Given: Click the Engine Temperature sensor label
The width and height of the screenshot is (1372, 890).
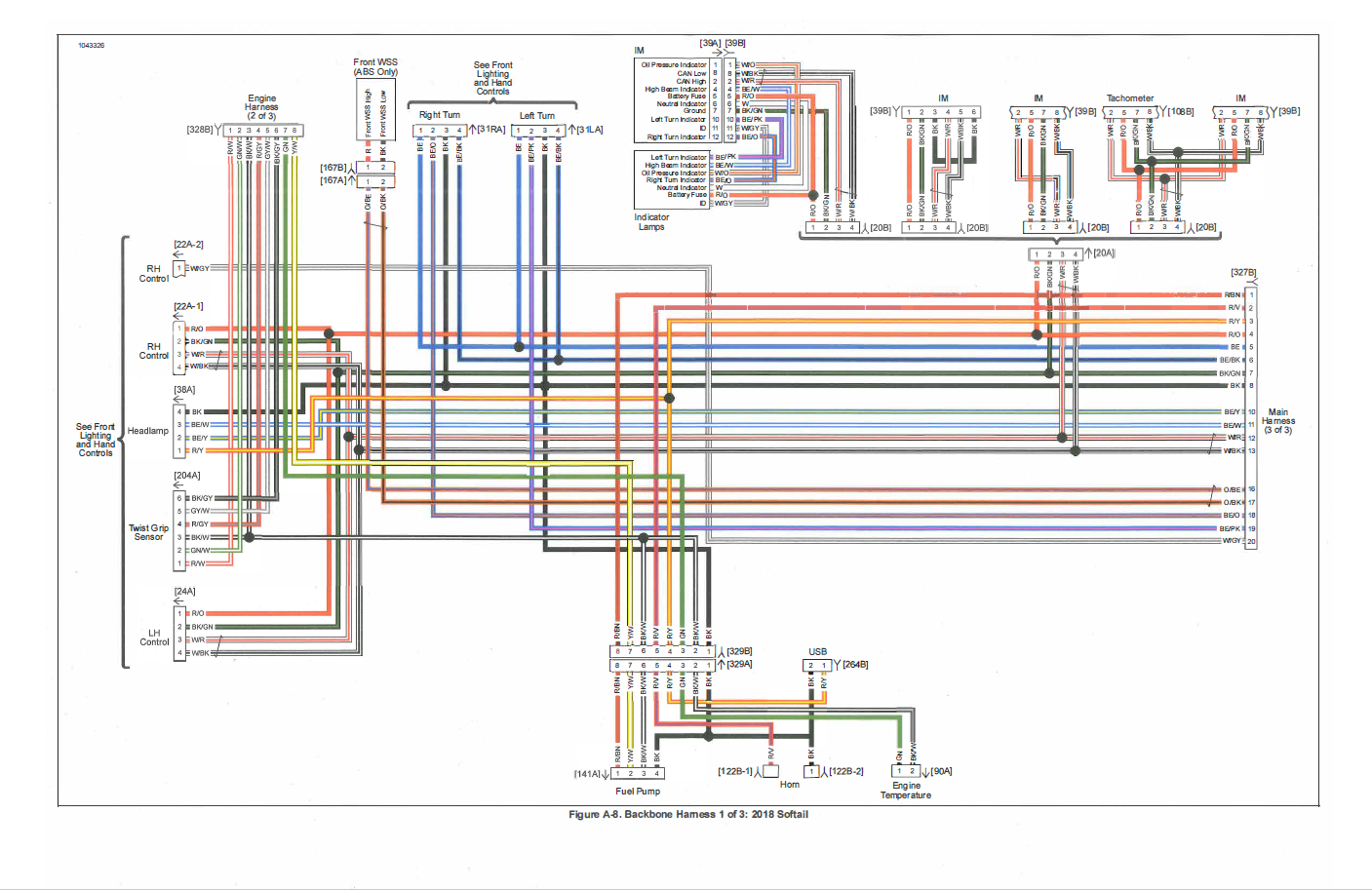Looking at the screenshot, I should point(906,791).
